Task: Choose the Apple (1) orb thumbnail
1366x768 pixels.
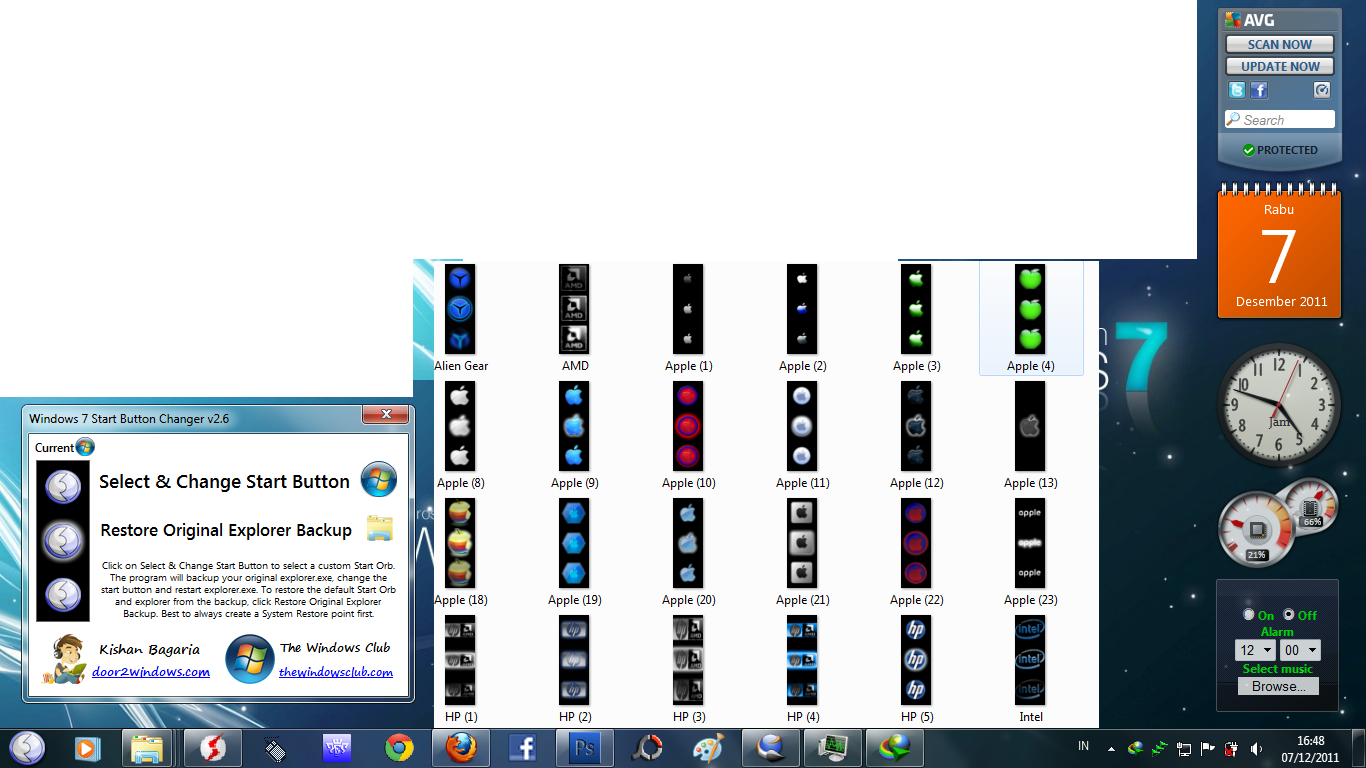Action: coord(688,309)
